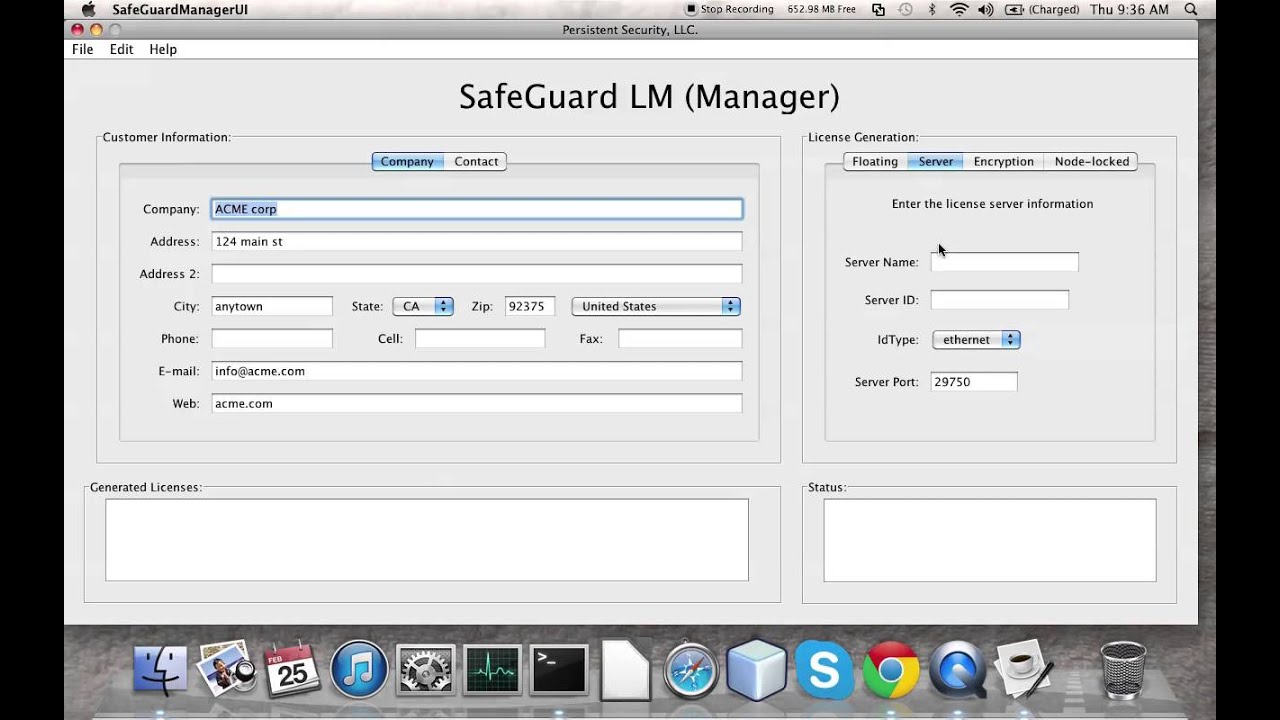Select the Encryption tab
Image resolution: width=1280 pixels, height=720 pixels.
[1004, 161]
